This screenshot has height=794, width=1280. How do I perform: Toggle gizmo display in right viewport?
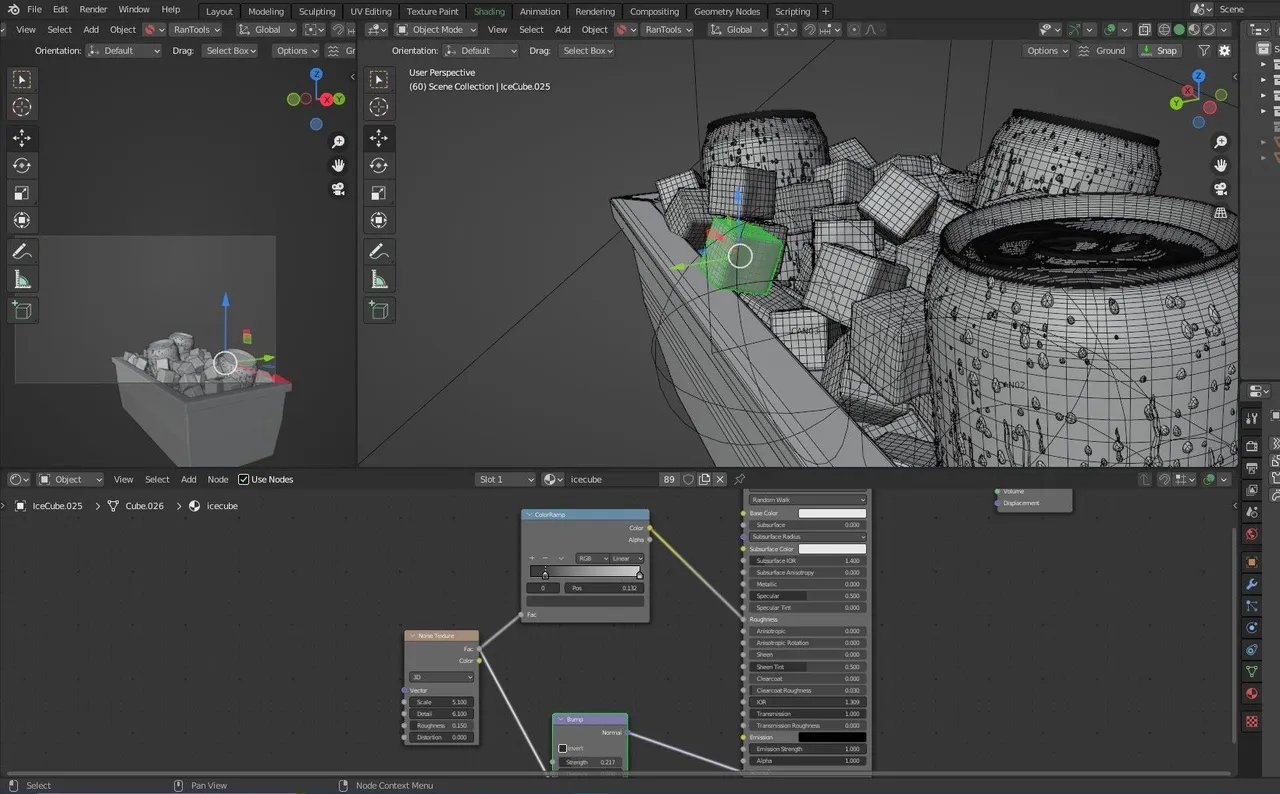pyautogui.click(x=1074, y=30)
